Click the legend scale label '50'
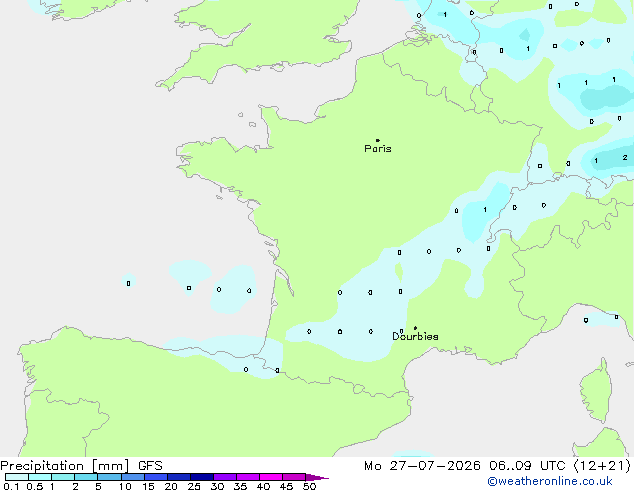Viewport: 634px width, 490px height. (309, 486)
